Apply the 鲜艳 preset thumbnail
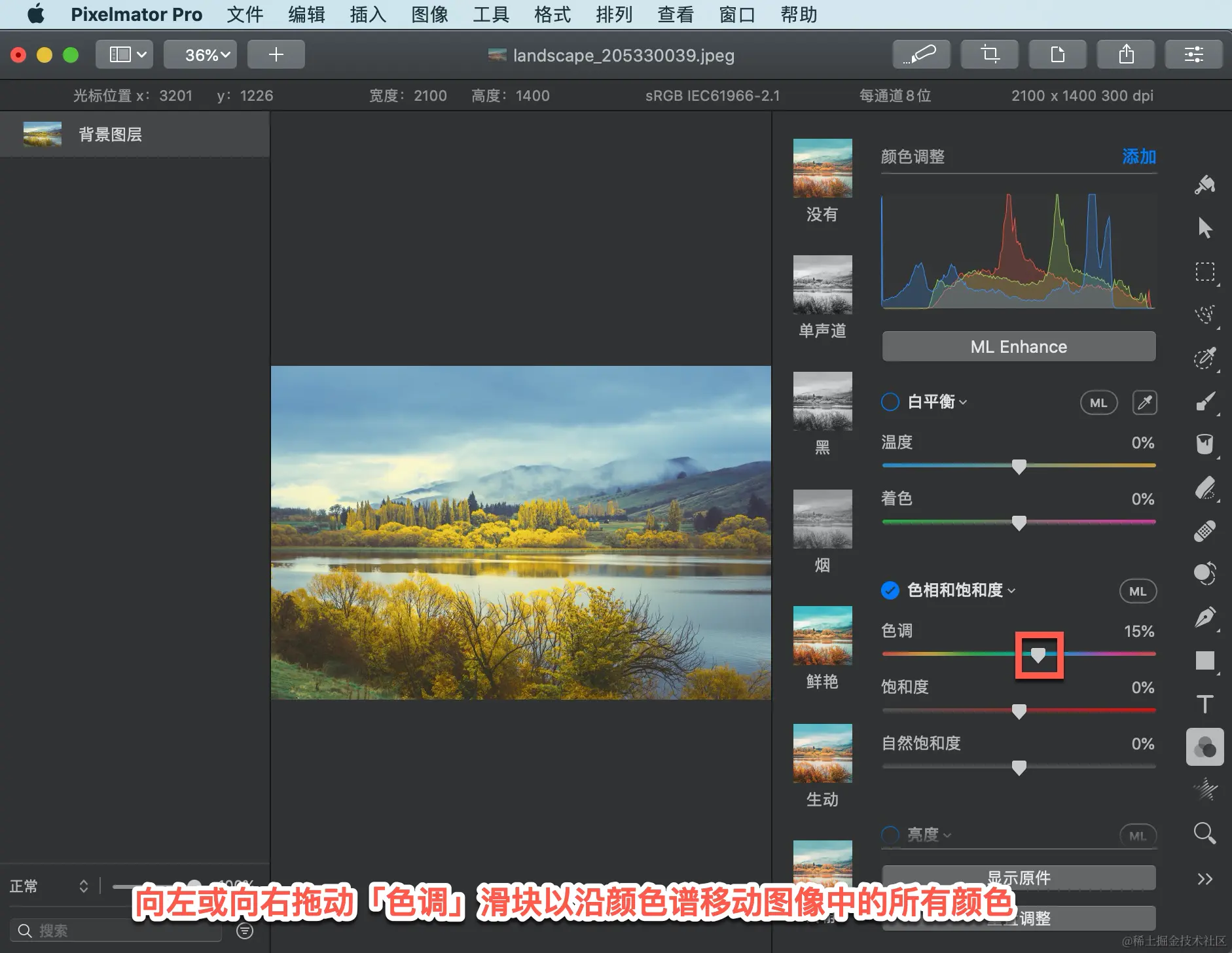The height and width of the screenshot is (953, 1232). tap(822, 636)
